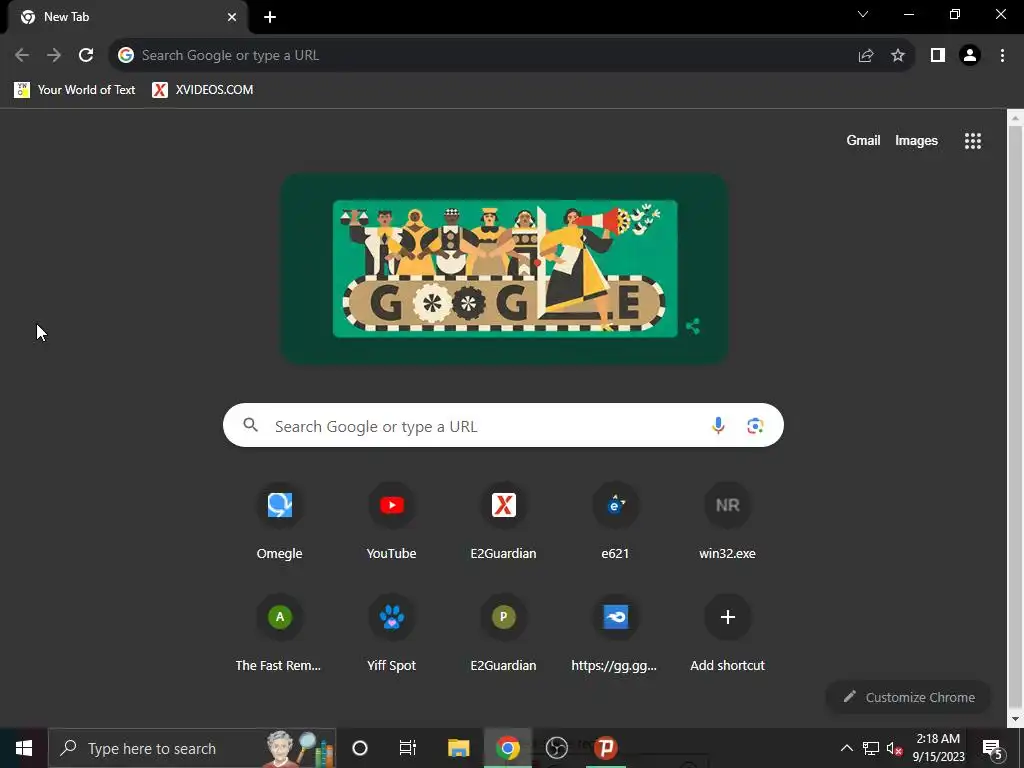Open Cortana circle on the taskbar
The width and height of the screenshot is (1024, 768).
point(360,748)
